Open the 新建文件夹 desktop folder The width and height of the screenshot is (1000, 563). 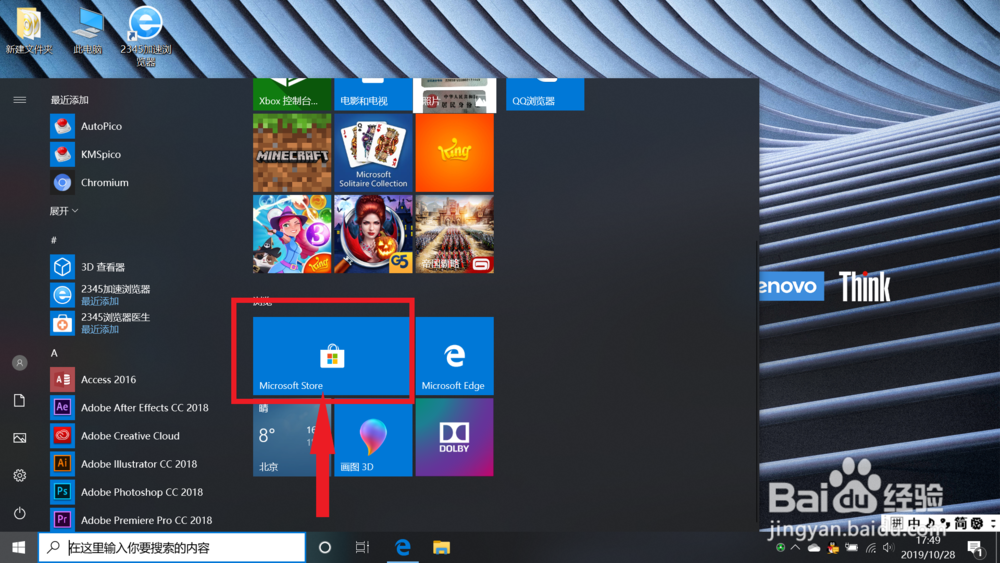[29, 30]
